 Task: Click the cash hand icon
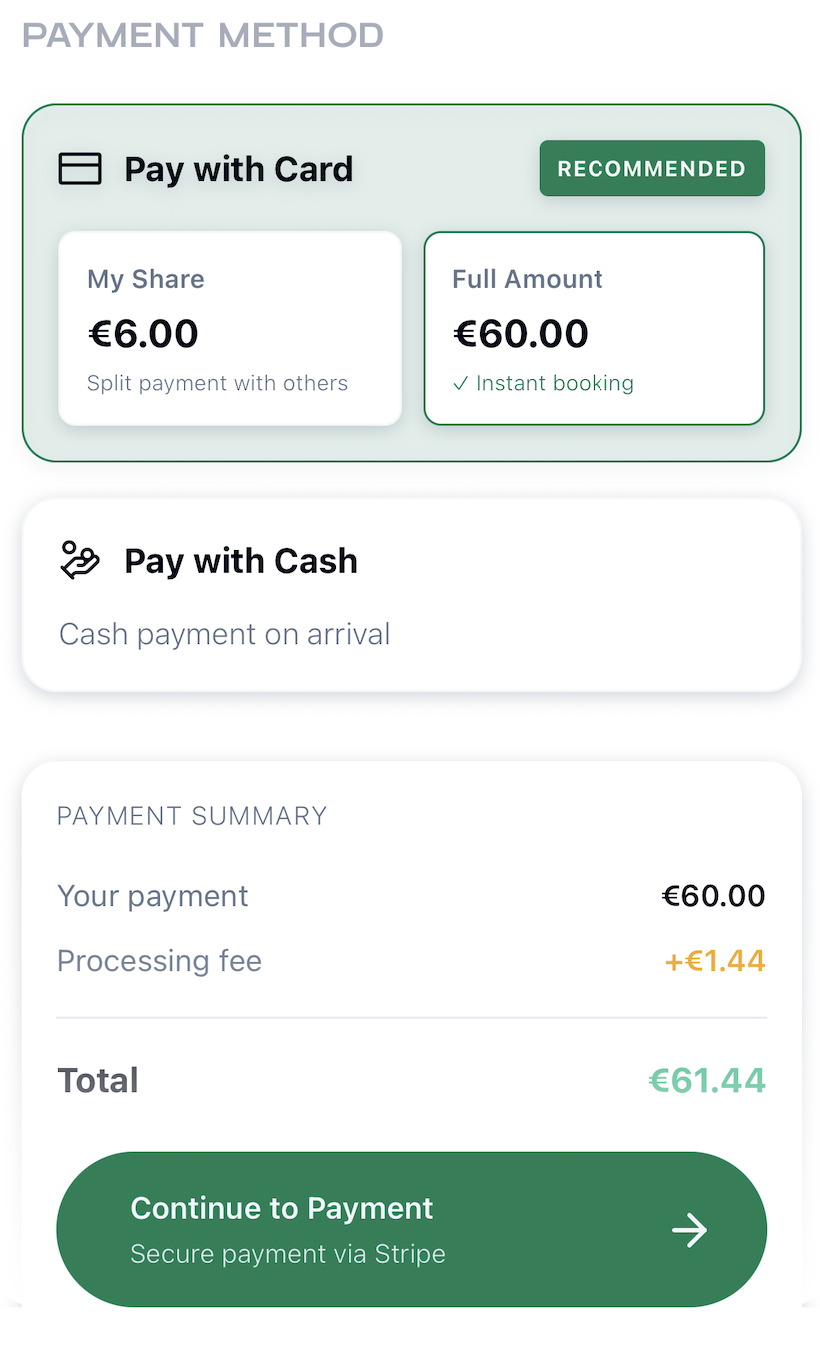80,560
